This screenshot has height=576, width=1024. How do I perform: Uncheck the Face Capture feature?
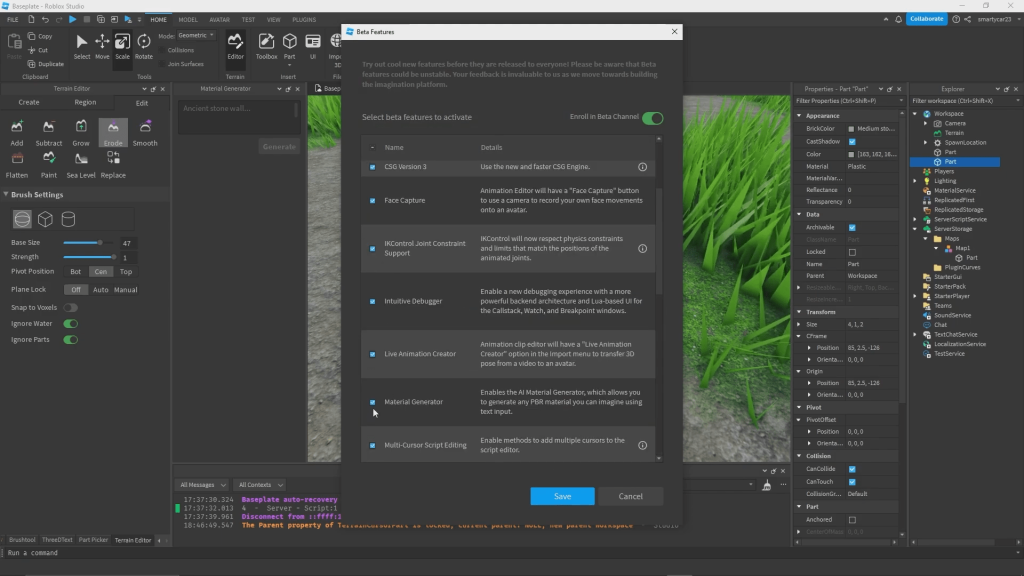(372, 200)
